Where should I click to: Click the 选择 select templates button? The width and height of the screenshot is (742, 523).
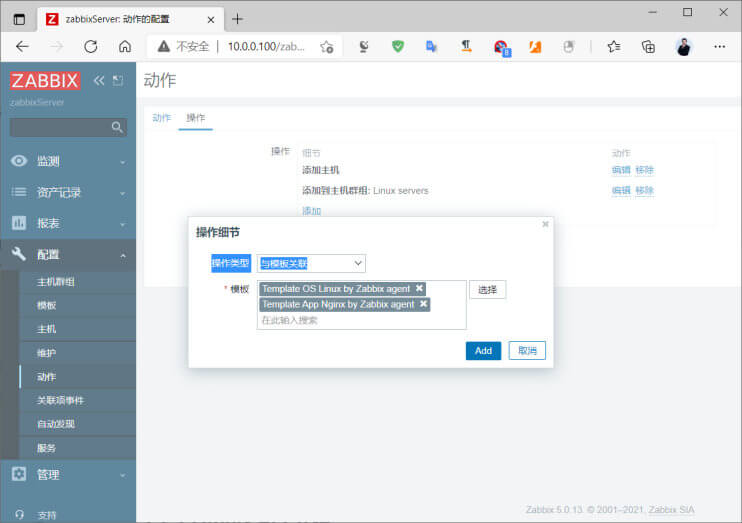tap(487, 290)
